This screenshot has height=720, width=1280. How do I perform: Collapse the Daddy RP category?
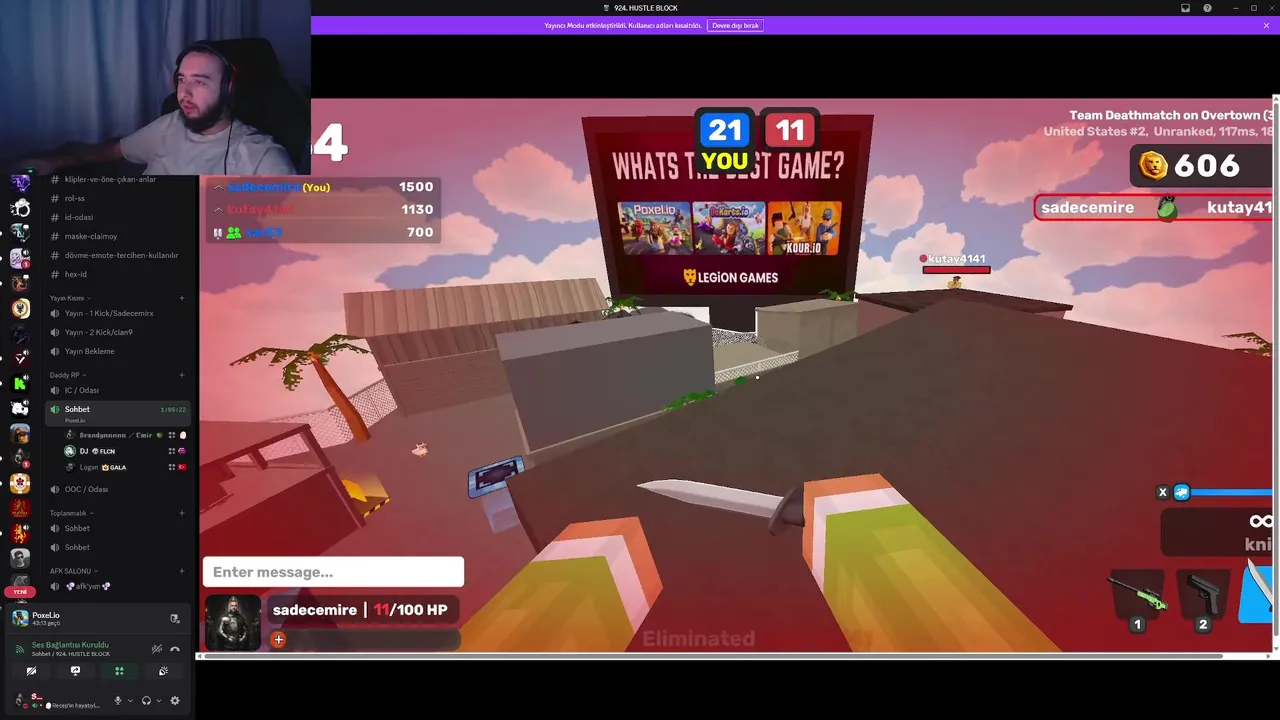(x=68, y=375)
